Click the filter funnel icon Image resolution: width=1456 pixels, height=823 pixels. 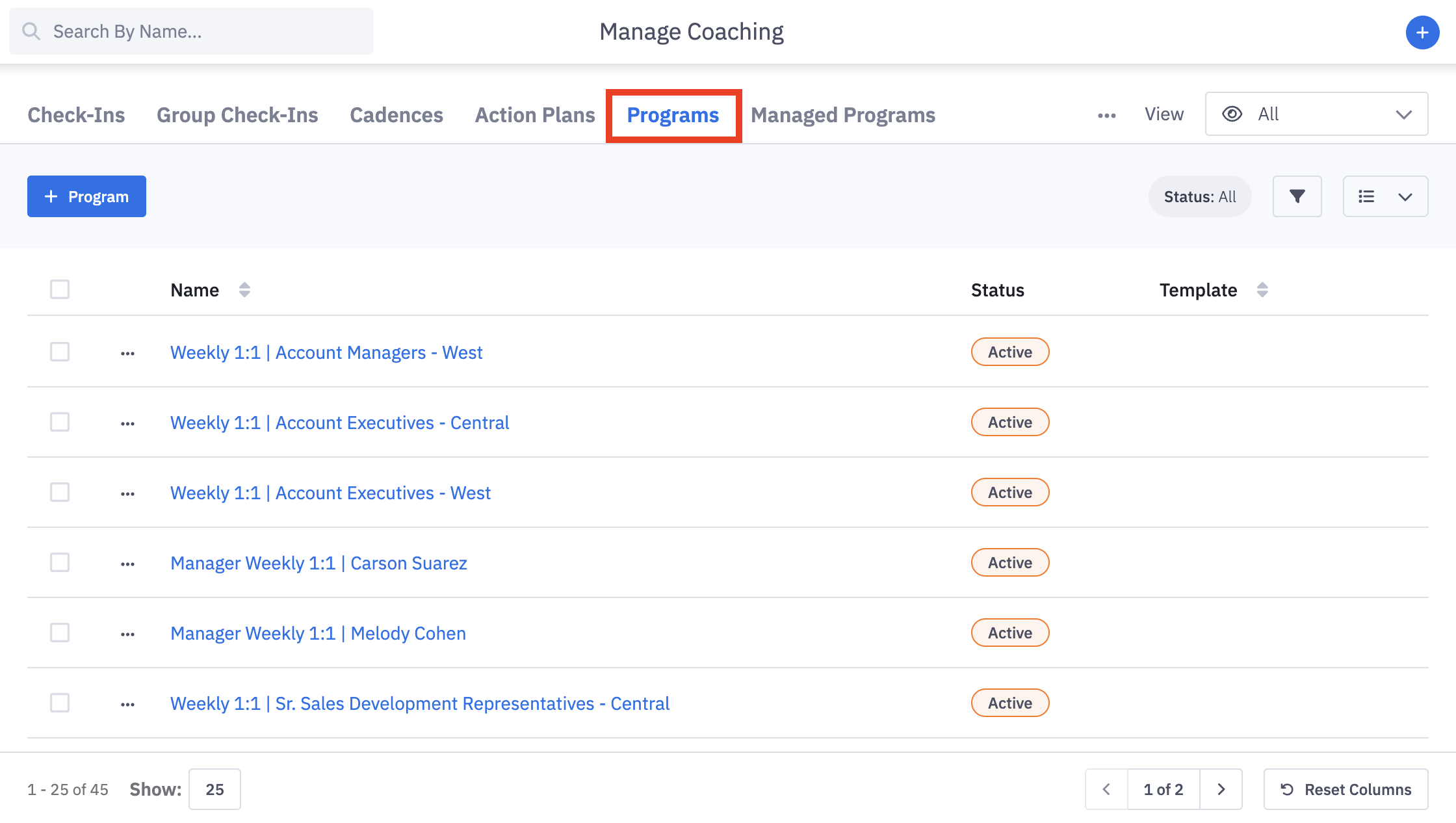click(1297, 196)
